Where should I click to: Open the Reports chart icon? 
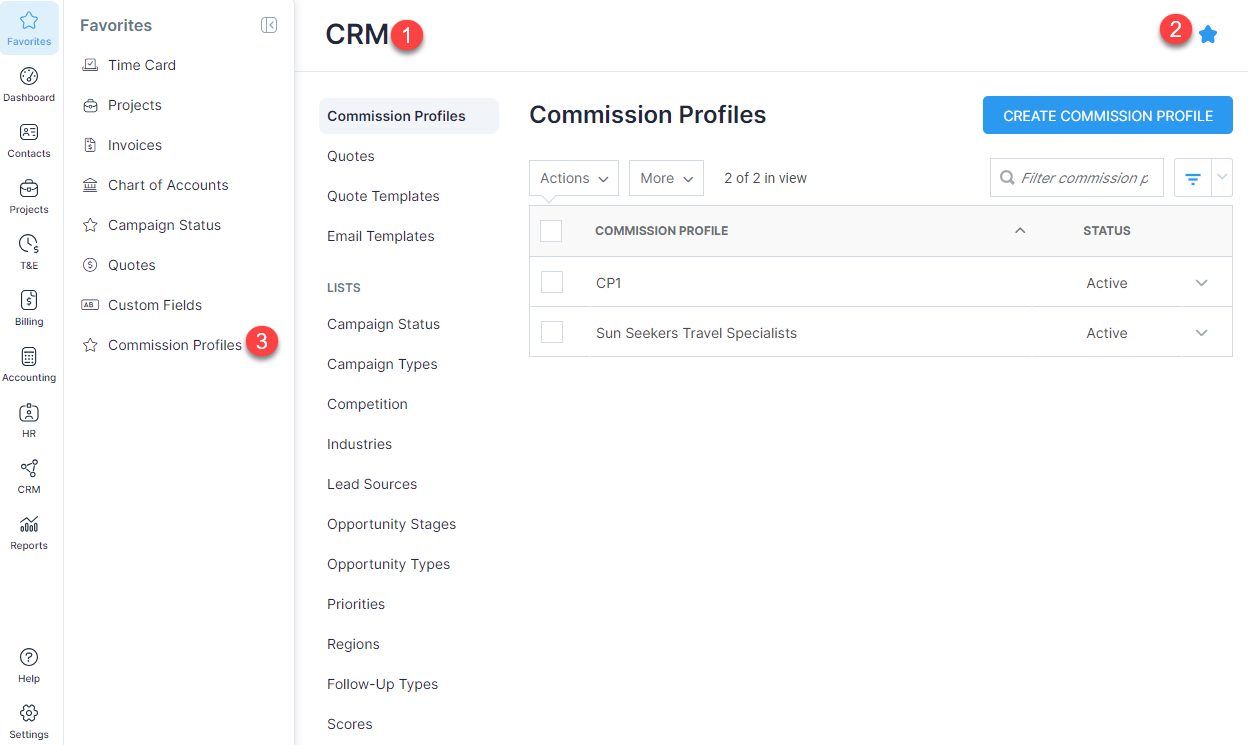29,524
